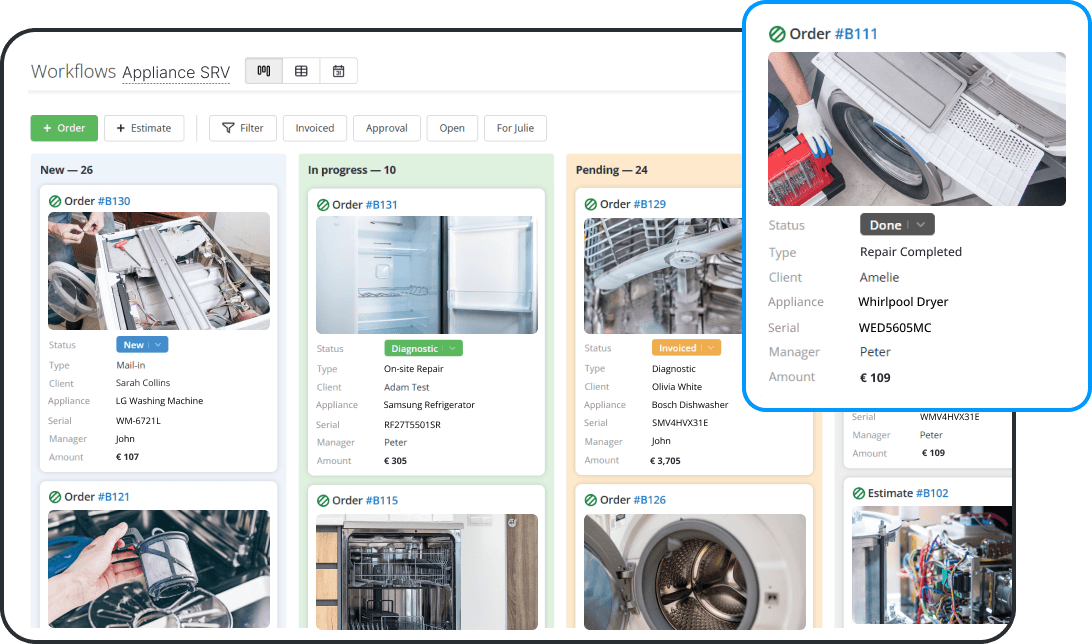1092x644 pixels.
Task: Select the kanban board view icon
Action: point(263,70)
